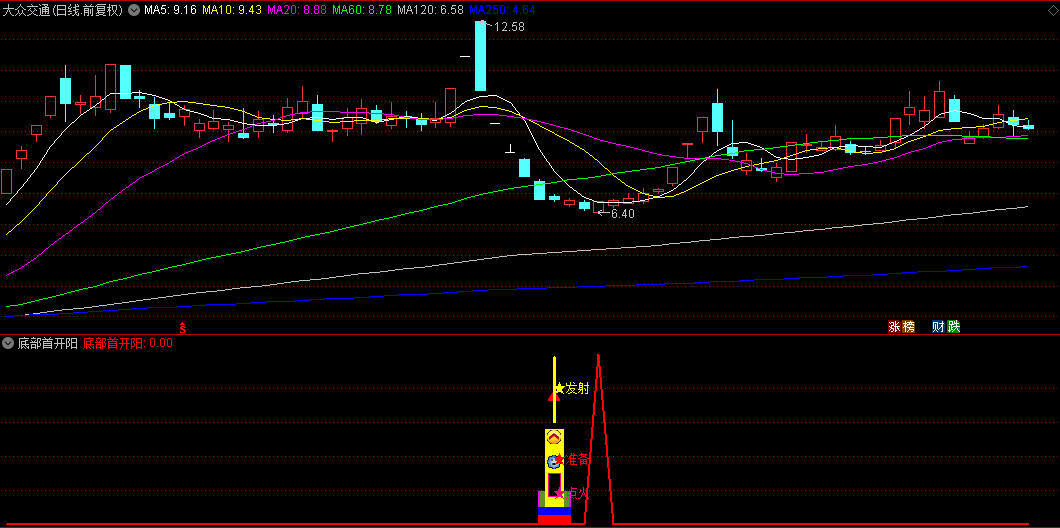The image size is (1060, 528).
Task: Click the 财 financial marker icon
Action: (x=938, y=326)
